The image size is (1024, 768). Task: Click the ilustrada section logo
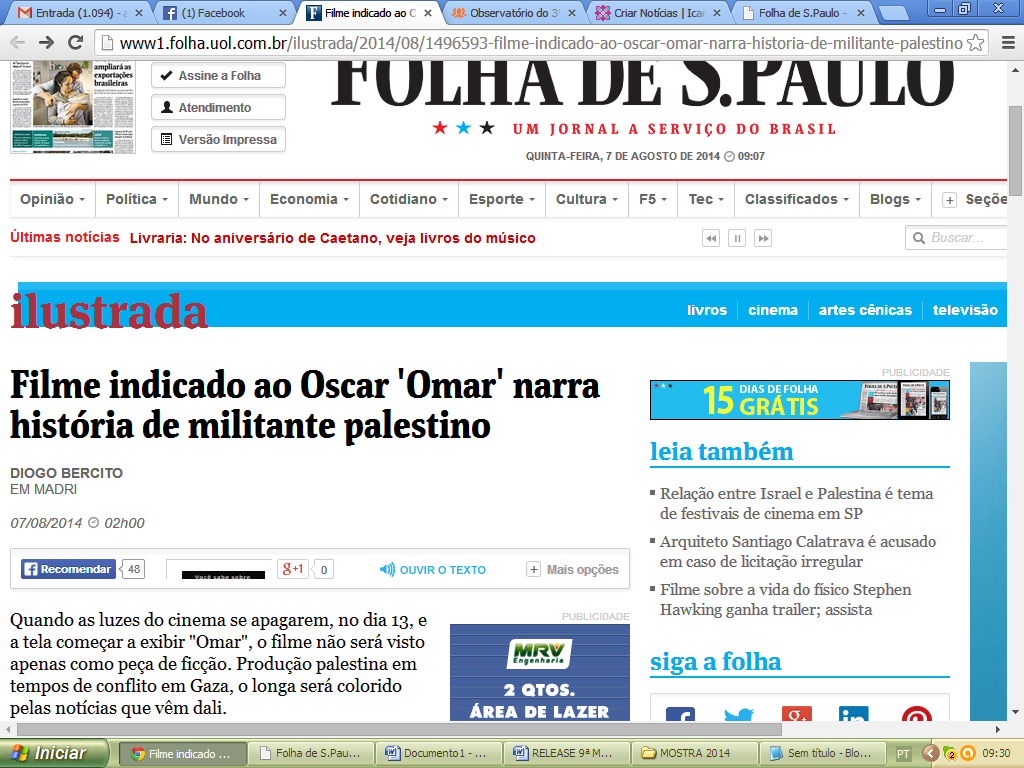pyautogui.click(x=109, y=311)
